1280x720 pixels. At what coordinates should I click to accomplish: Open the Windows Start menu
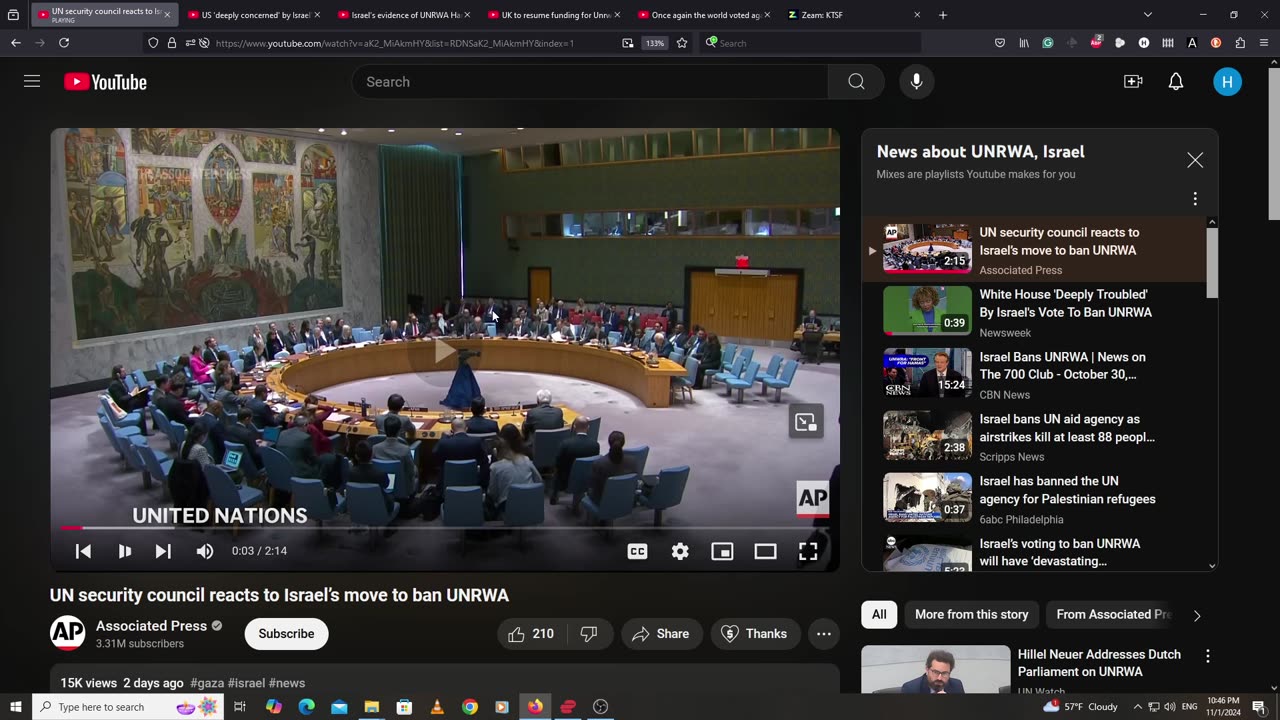tap(16, 707)
